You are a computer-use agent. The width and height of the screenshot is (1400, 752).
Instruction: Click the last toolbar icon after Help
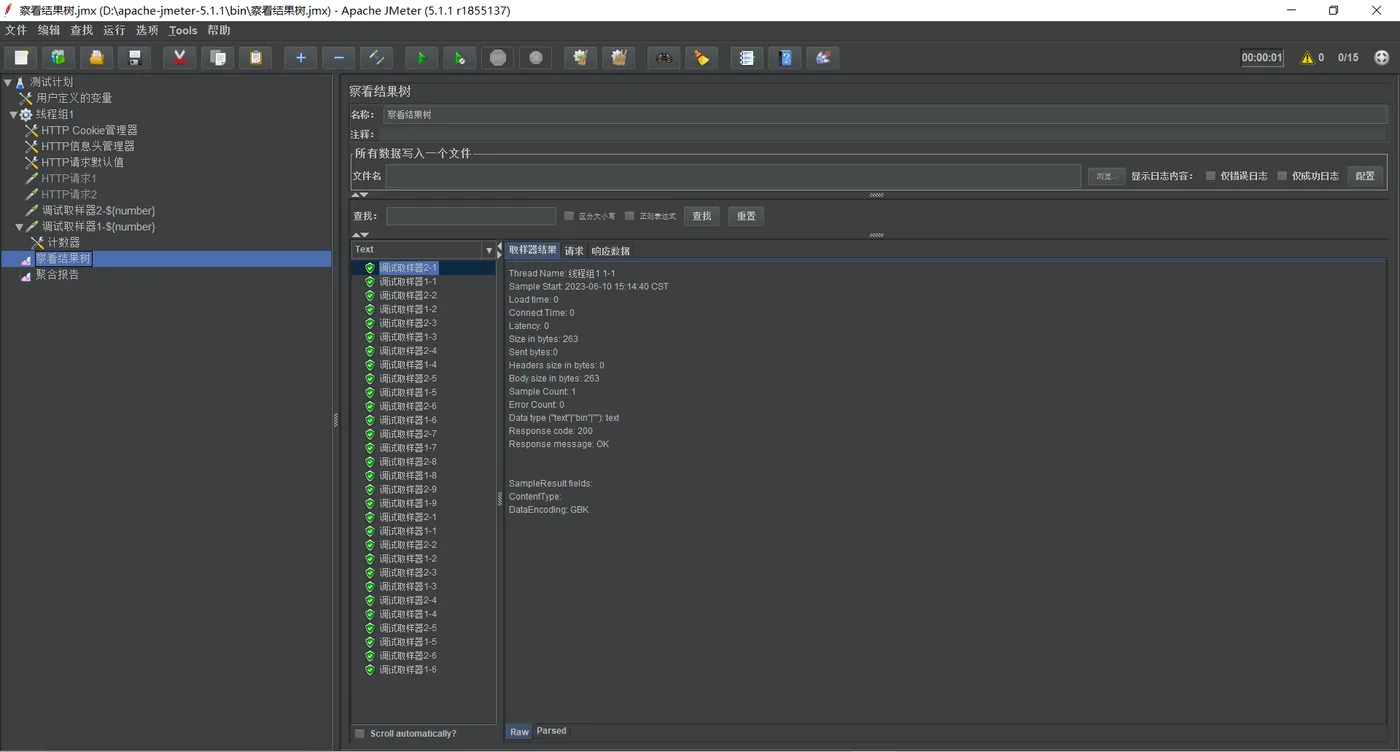pyautogui.click(x=823, y=58)
